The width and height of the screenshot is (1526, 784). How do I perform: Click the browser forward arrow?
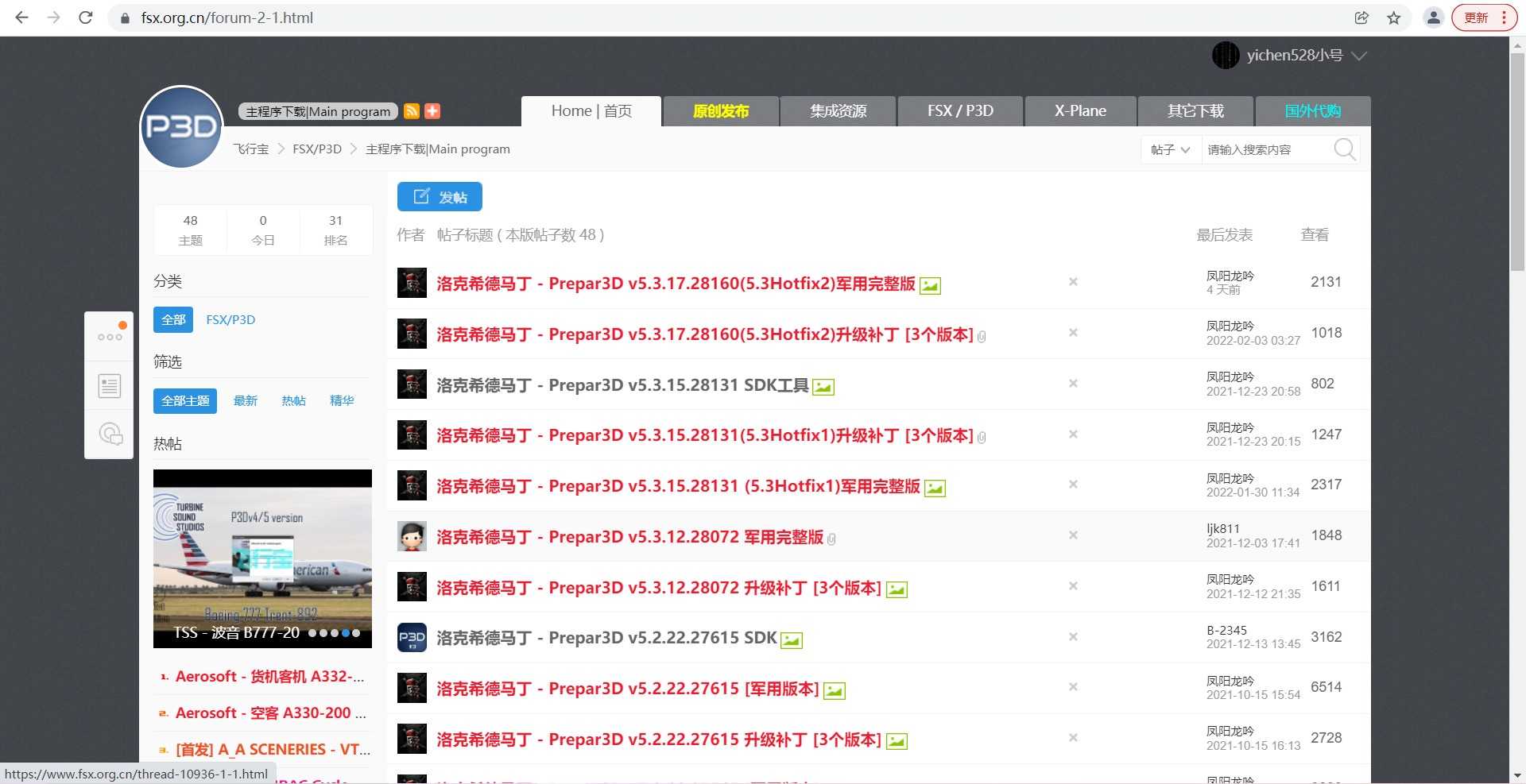tap(53, 17)
